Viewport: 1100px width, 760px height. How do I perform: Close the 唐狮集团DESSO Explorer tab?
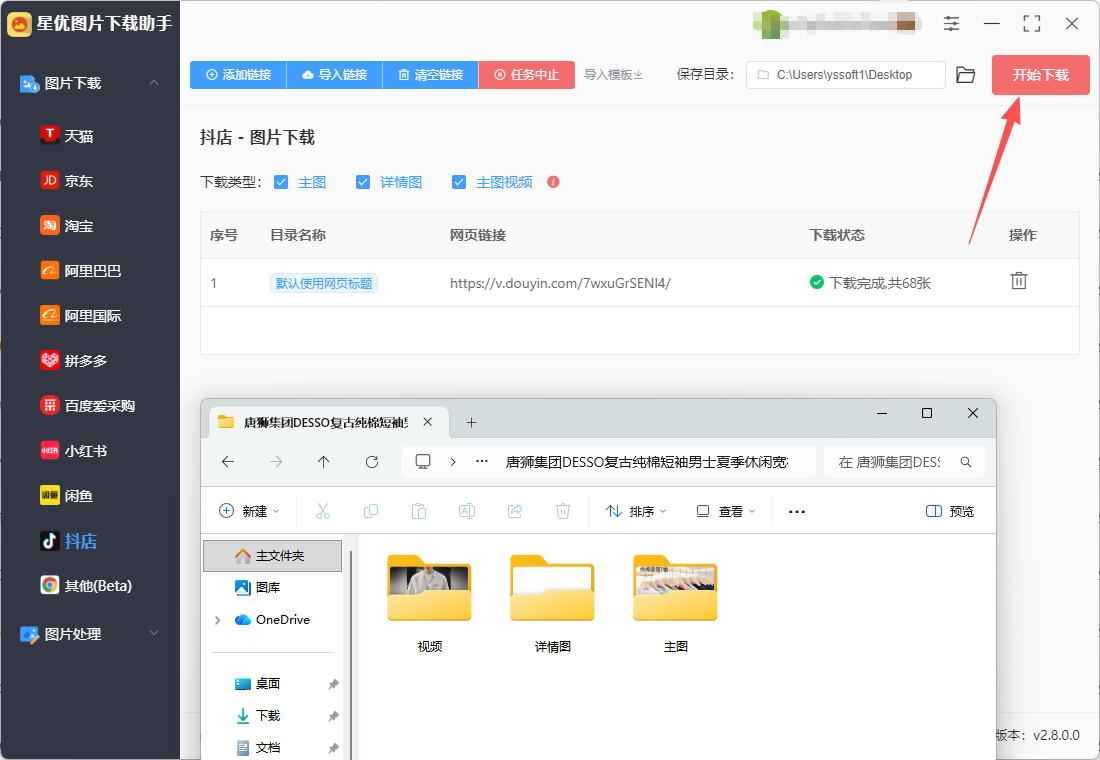click(x=427, y=422)
